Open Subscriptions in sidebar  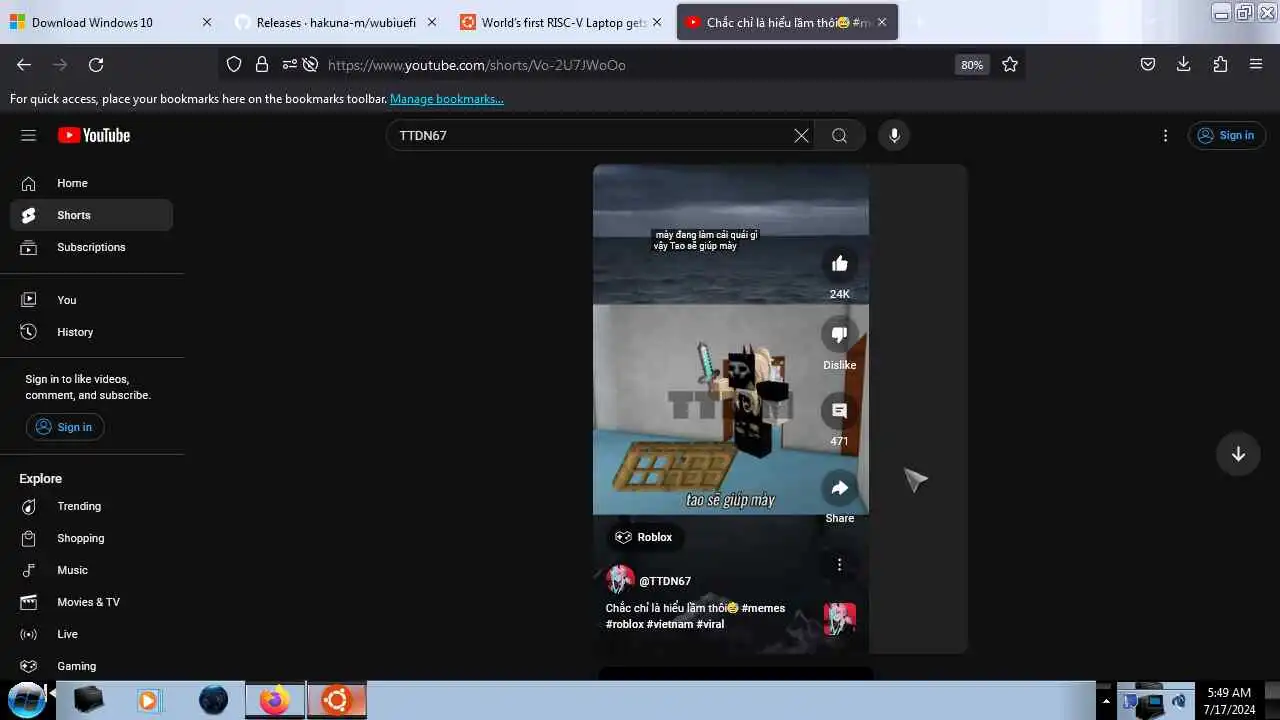pyautogui.click(x=91, y=247)
